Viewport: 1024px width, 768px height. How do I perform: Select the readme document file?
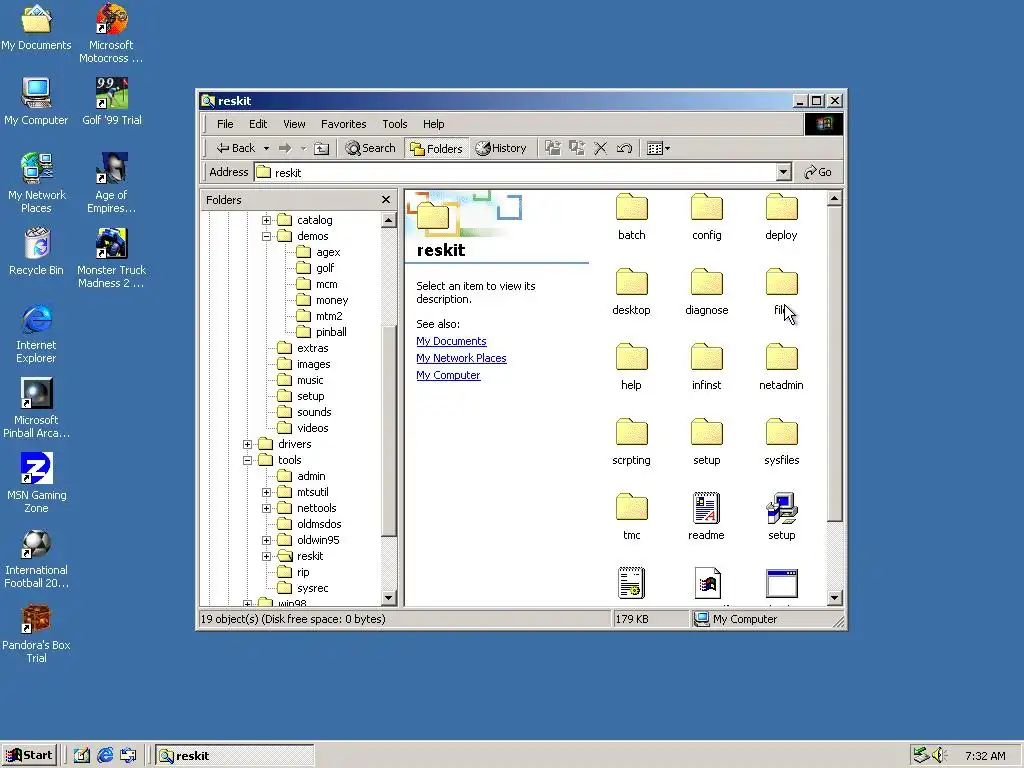tap(707, 517)
